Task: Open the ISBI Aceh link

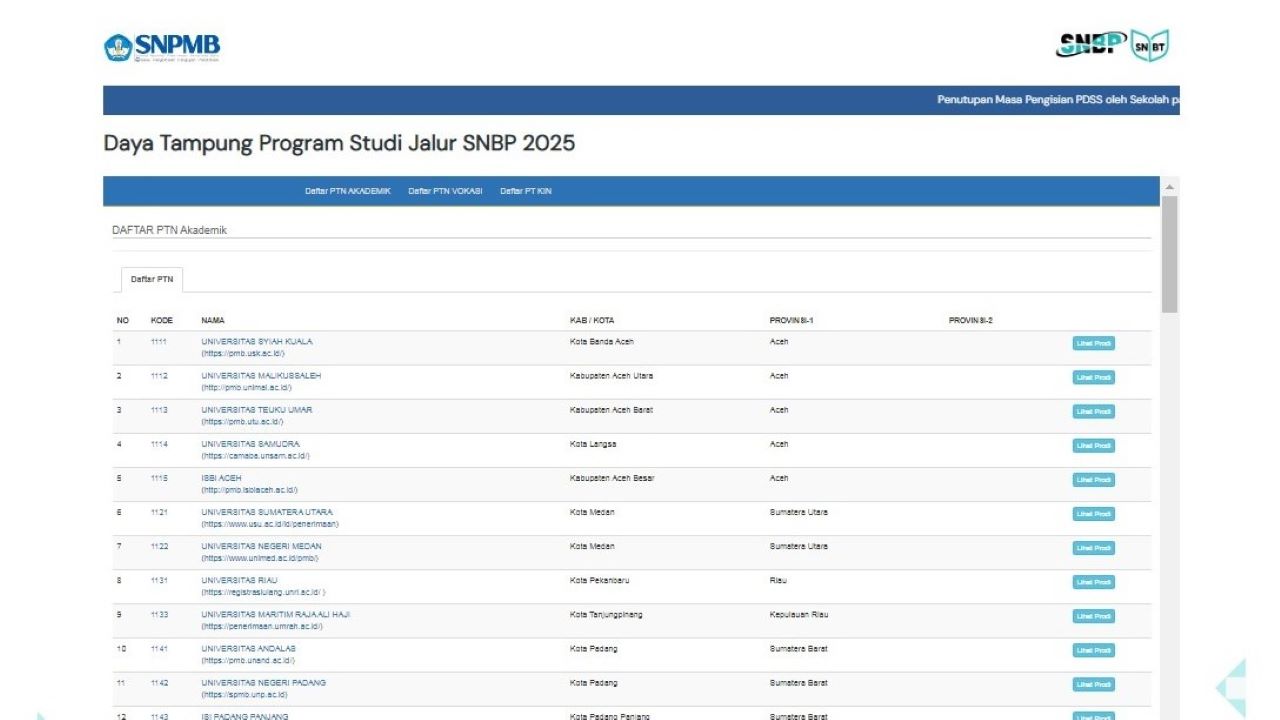Action: click(x=221, y=478)
